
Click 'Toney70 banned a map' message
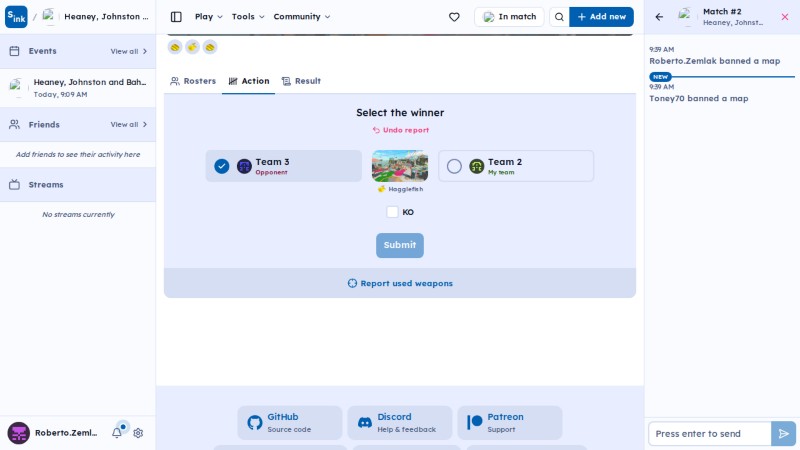click(698, 98)
